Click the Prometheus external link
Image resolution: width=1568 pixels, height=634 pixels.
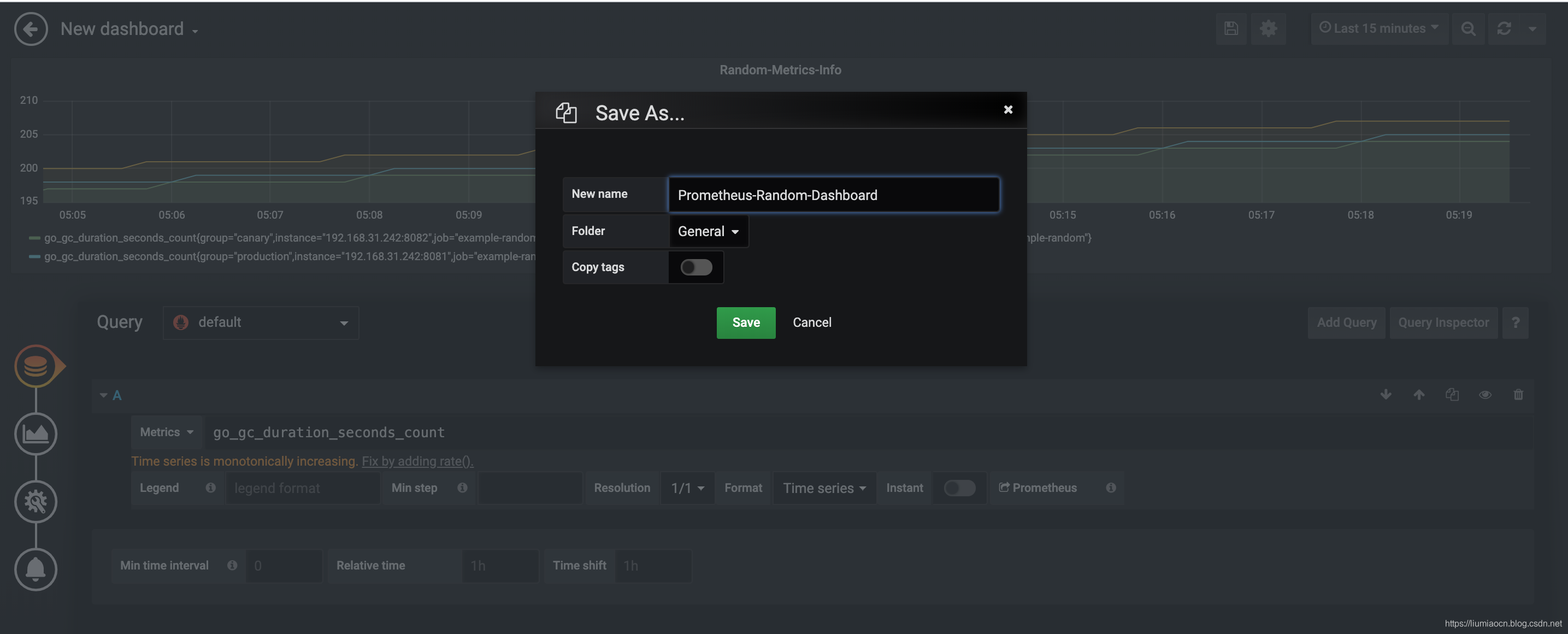click(1038, 488)
